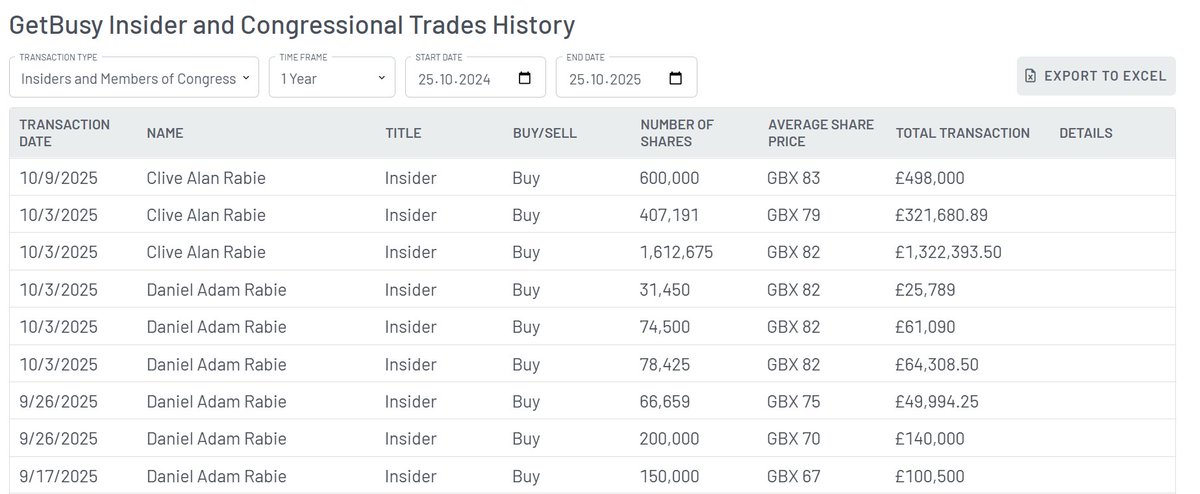Select the 10/9/2025 Clive Alan Rabie row
This screenshot has height=494, width=1200.
(206, 178)
